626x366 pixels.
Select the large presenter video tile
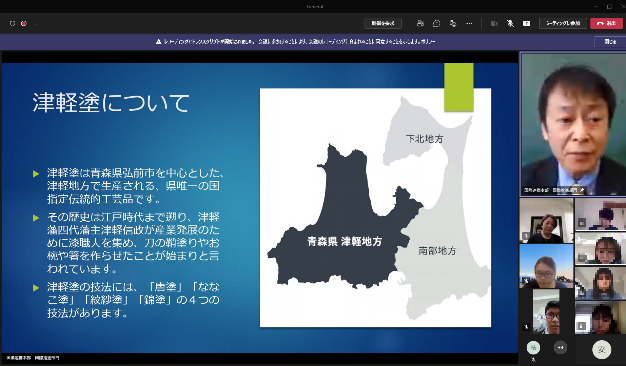[x=573, y=124]
